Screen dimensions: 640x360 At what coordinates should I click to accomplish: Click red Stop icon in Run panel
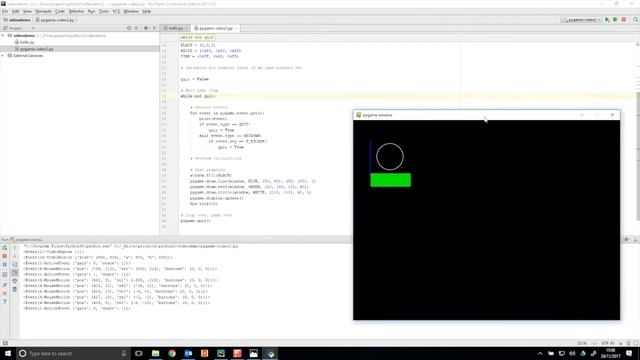(x=4, y=256)
